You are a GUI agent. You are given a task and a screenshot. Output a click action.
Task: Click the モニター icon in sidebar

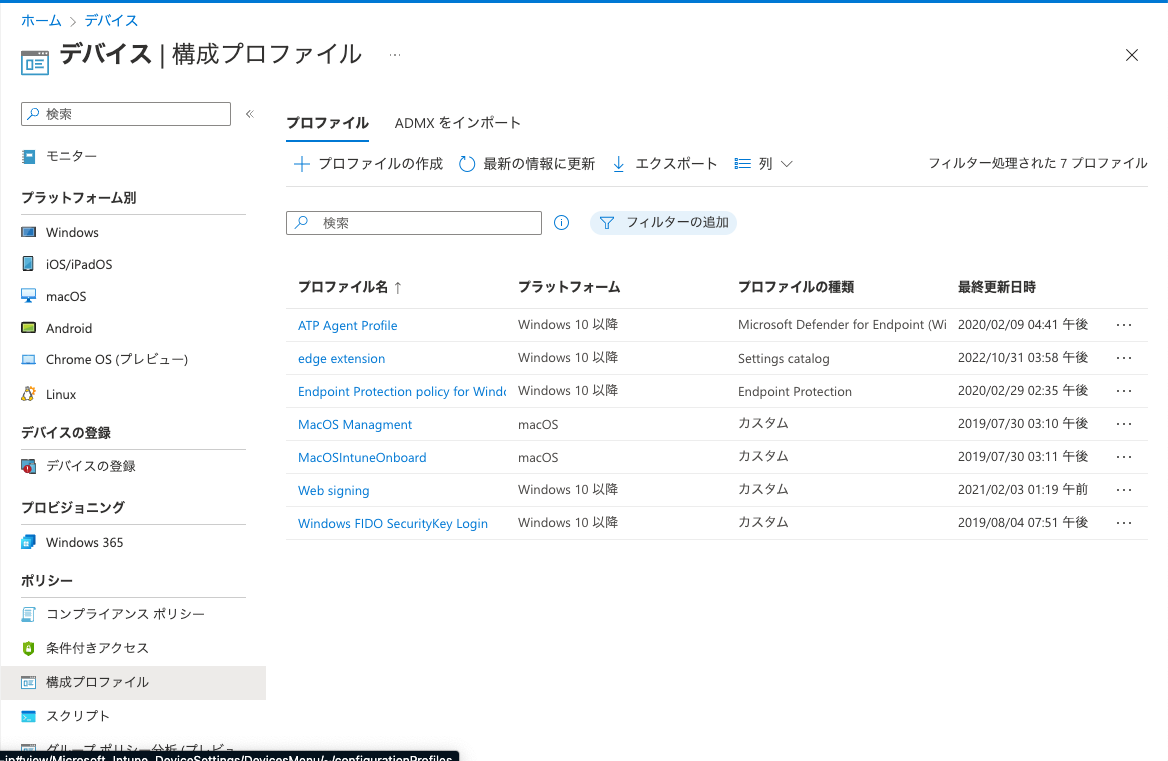[28, 156]
